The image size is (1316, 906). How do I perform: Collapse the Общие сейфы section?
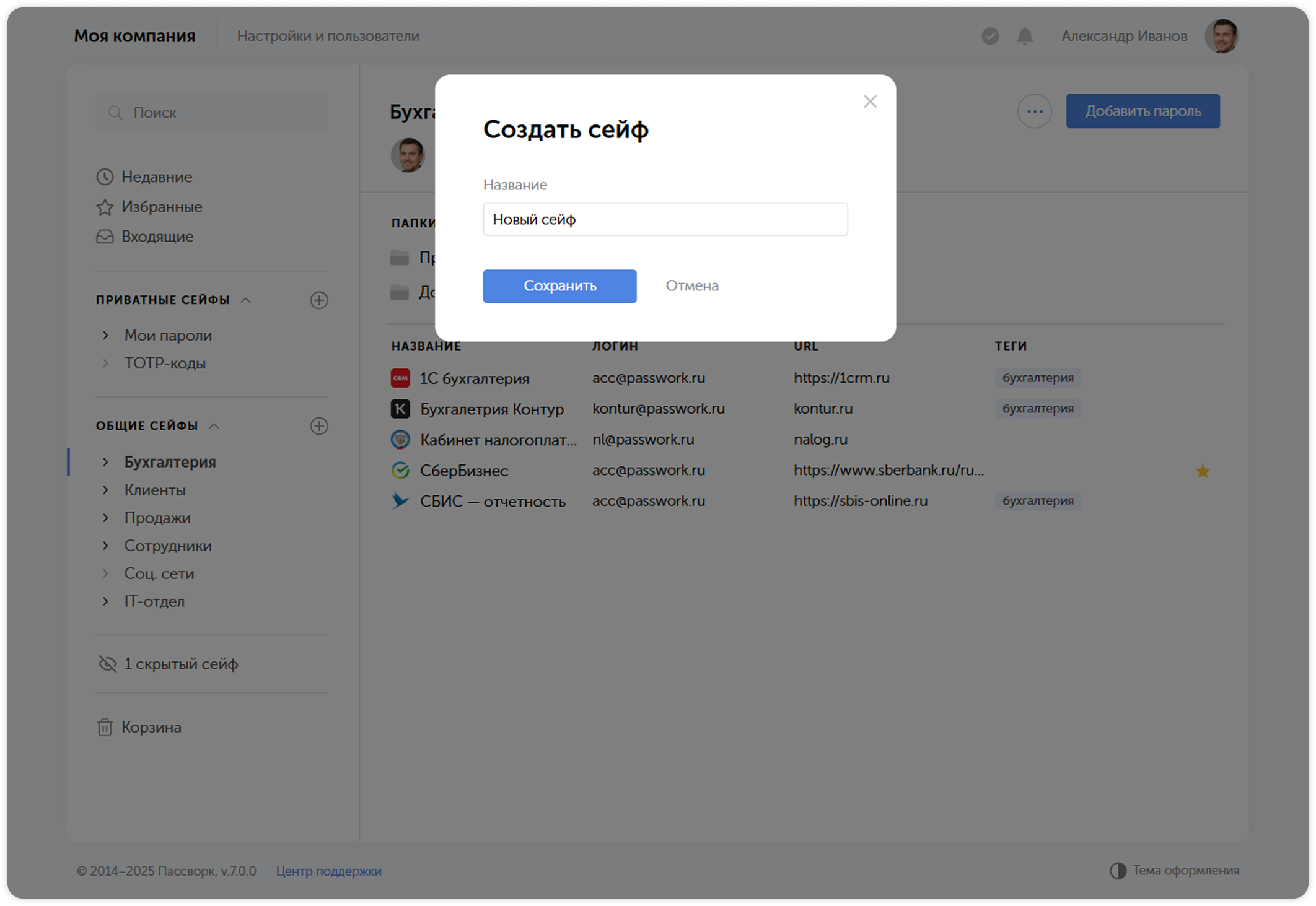tap(214, 426)
